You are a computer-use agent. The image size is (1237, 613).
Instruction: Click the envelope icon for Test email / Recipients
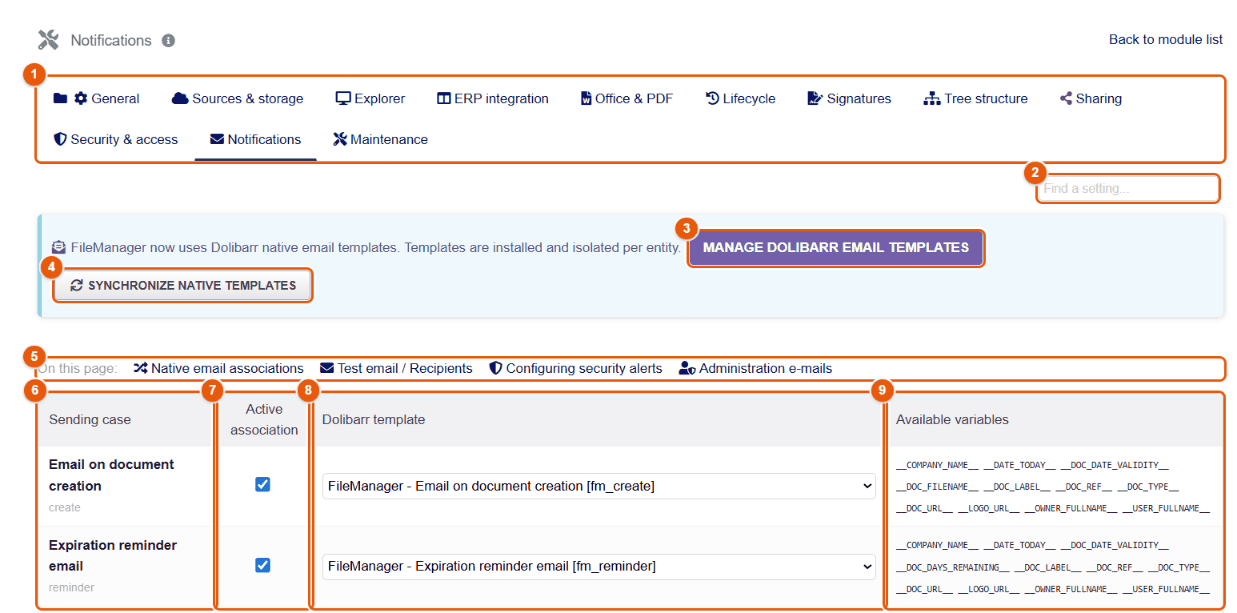click(x=327, y=368)
